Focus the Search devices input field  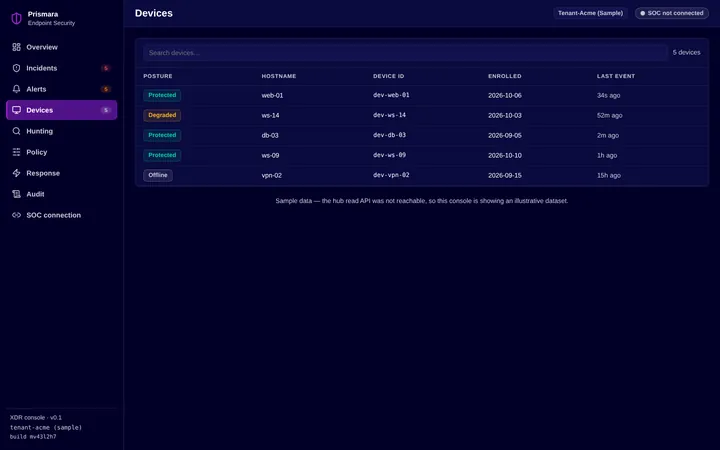coord(405,53)
